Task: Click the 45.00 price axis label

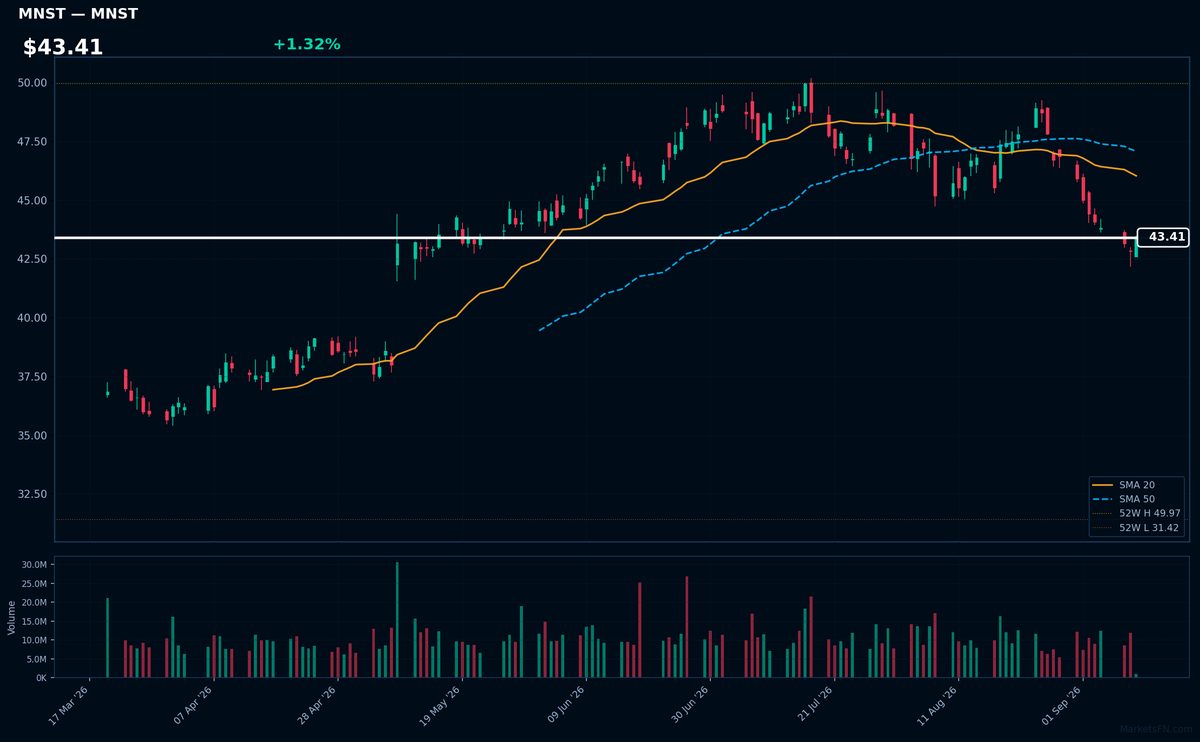Action: 33,201
